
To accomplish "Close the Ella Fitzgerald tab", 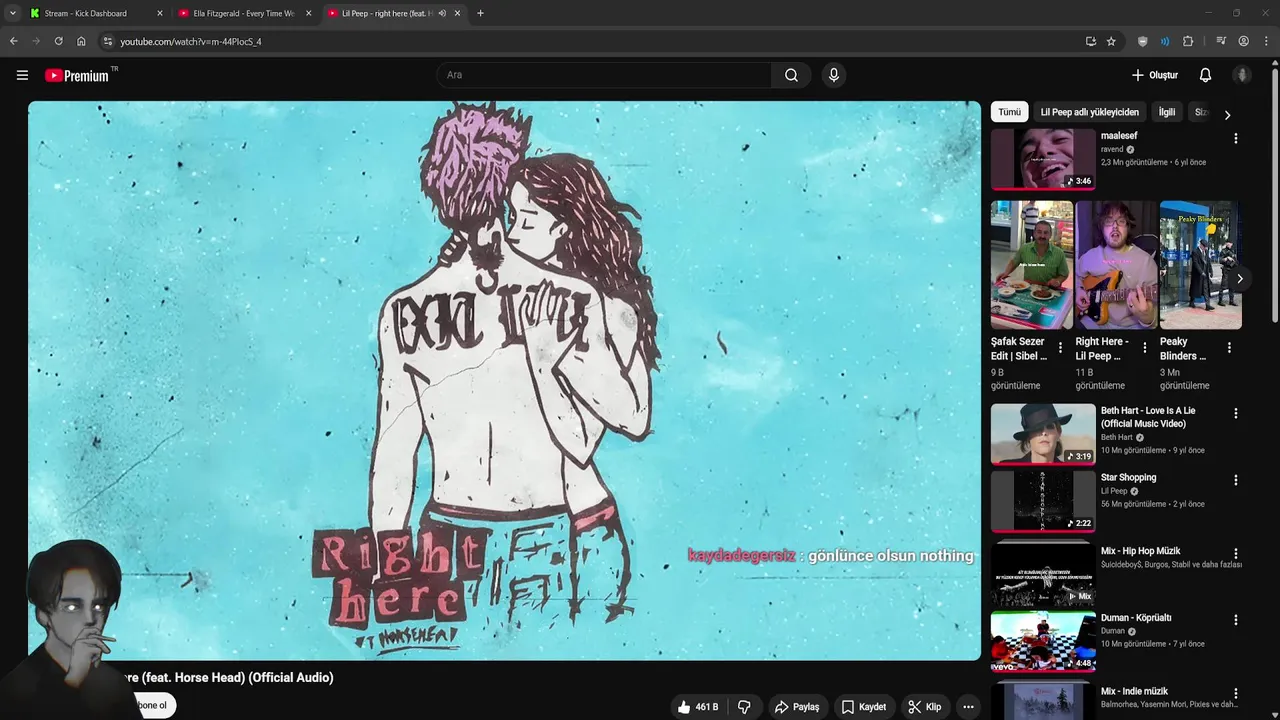I will pos(308,13).
